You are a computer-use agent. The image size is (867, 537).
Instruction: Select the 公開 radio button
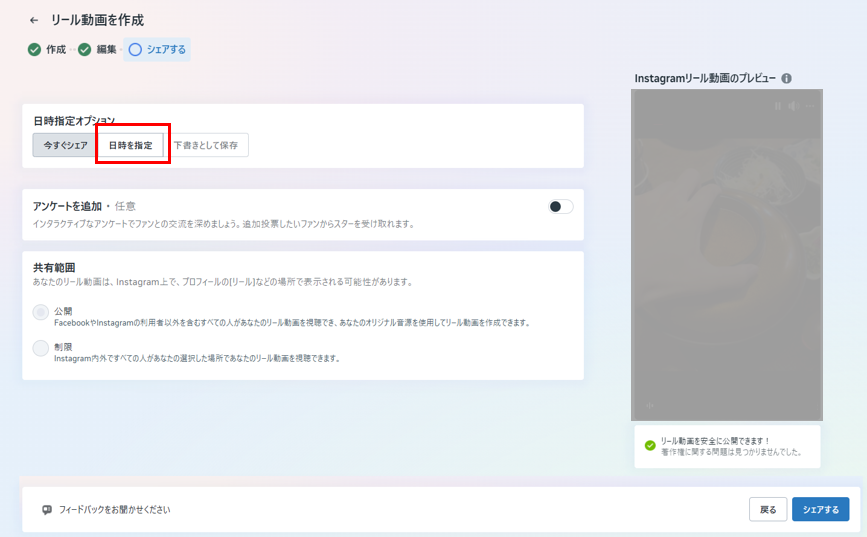[x=40, y=312]
